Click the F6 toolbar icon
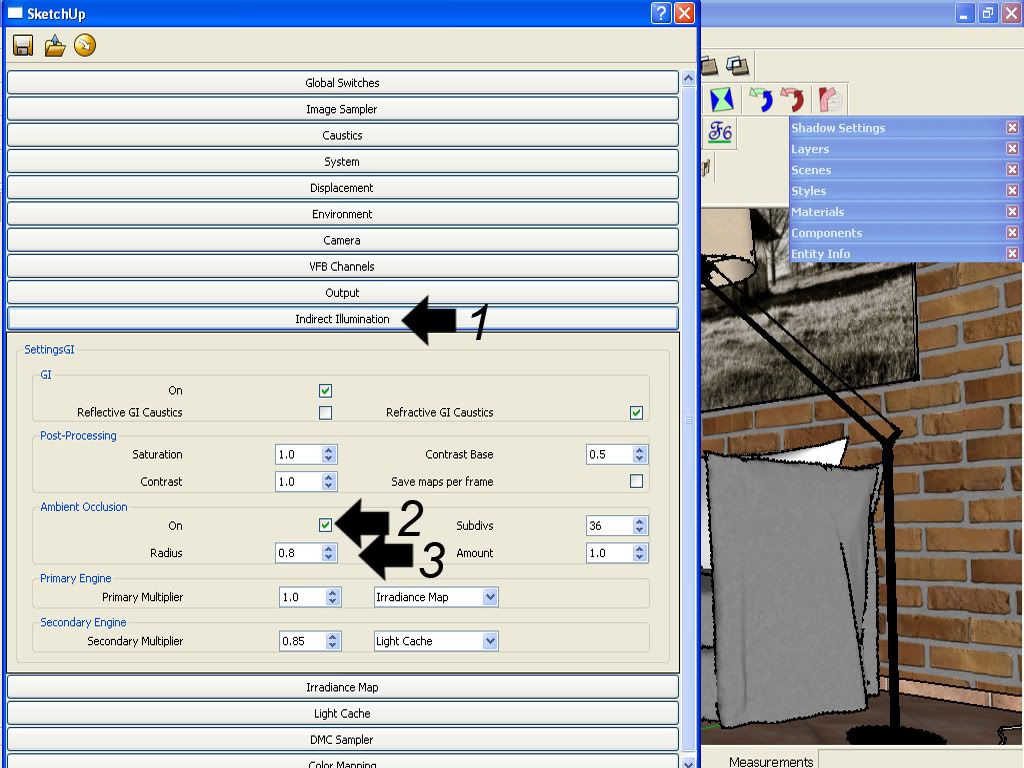 (720, 132)
